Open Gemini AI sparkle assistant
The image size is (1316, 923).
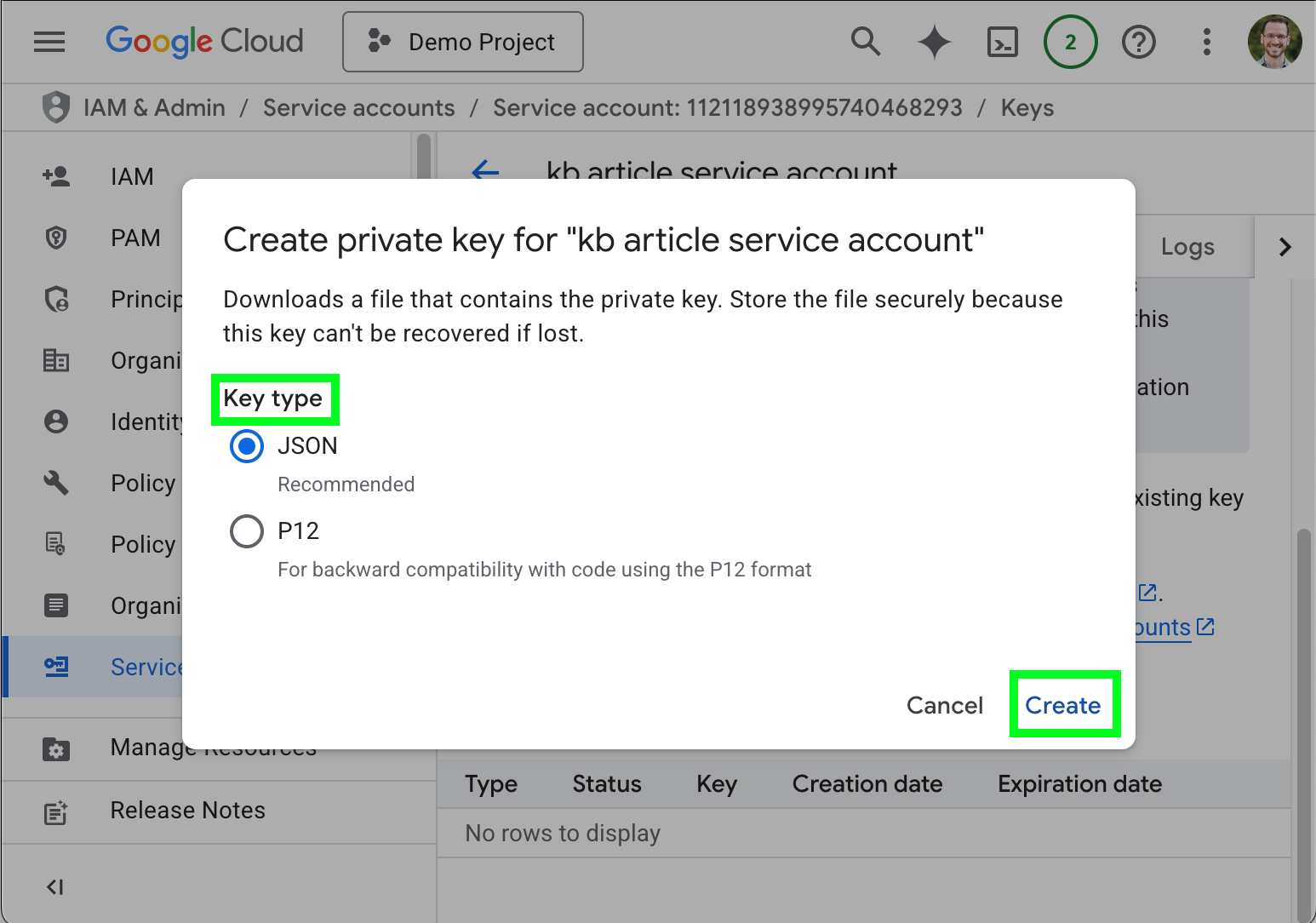[934, 42]
